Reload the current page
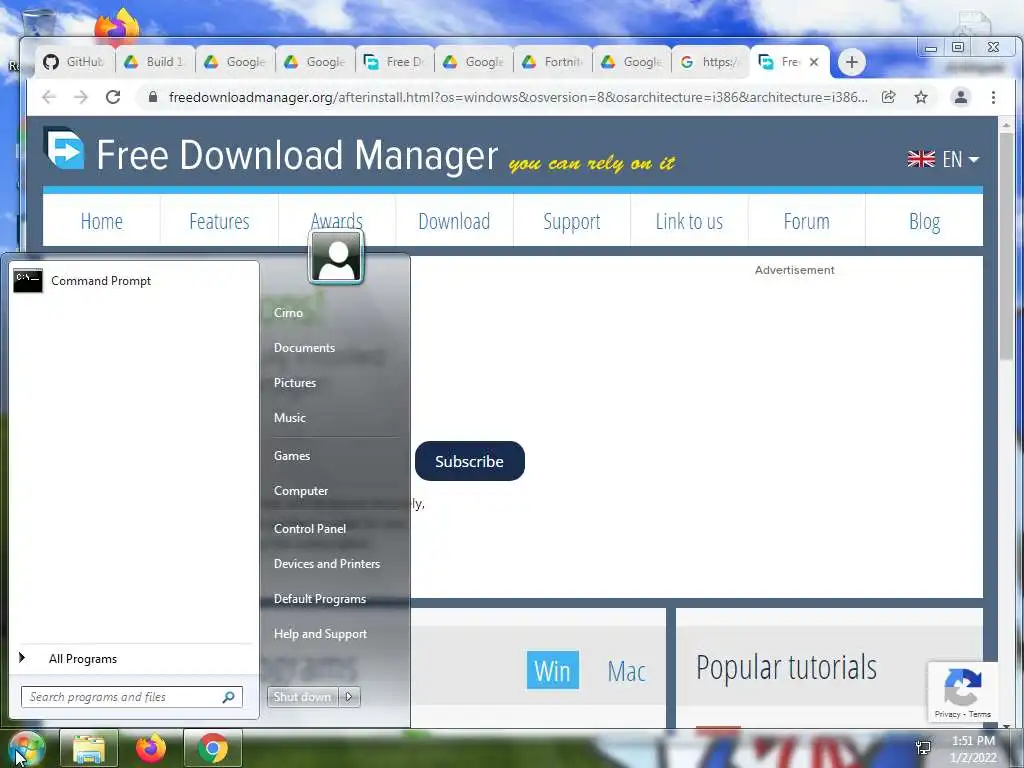1024x768 pixels. click(x=113, y=97)
